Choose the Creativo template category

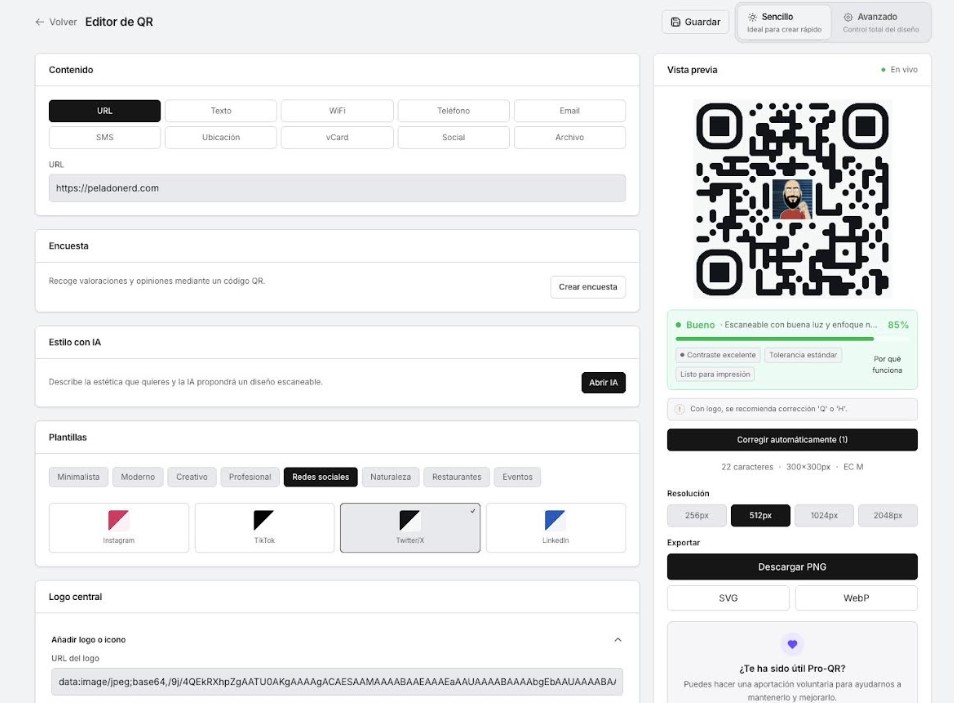[x=192, y=477]
